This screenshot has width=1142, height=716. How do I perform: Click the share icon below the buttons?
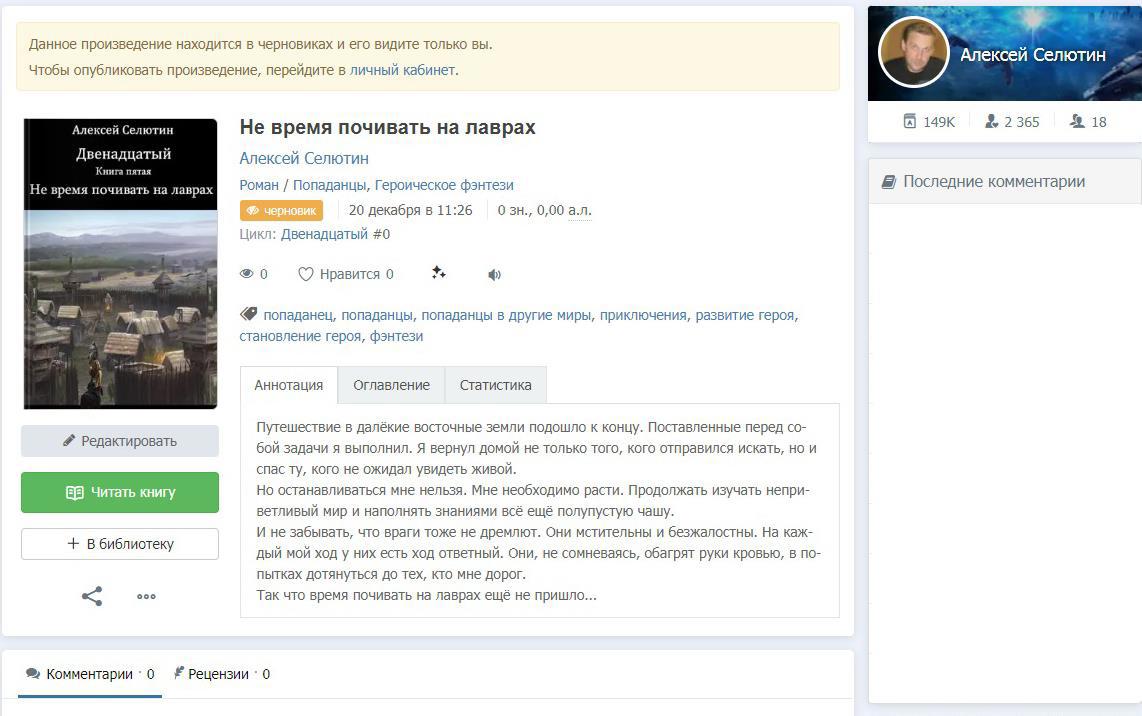92,596
